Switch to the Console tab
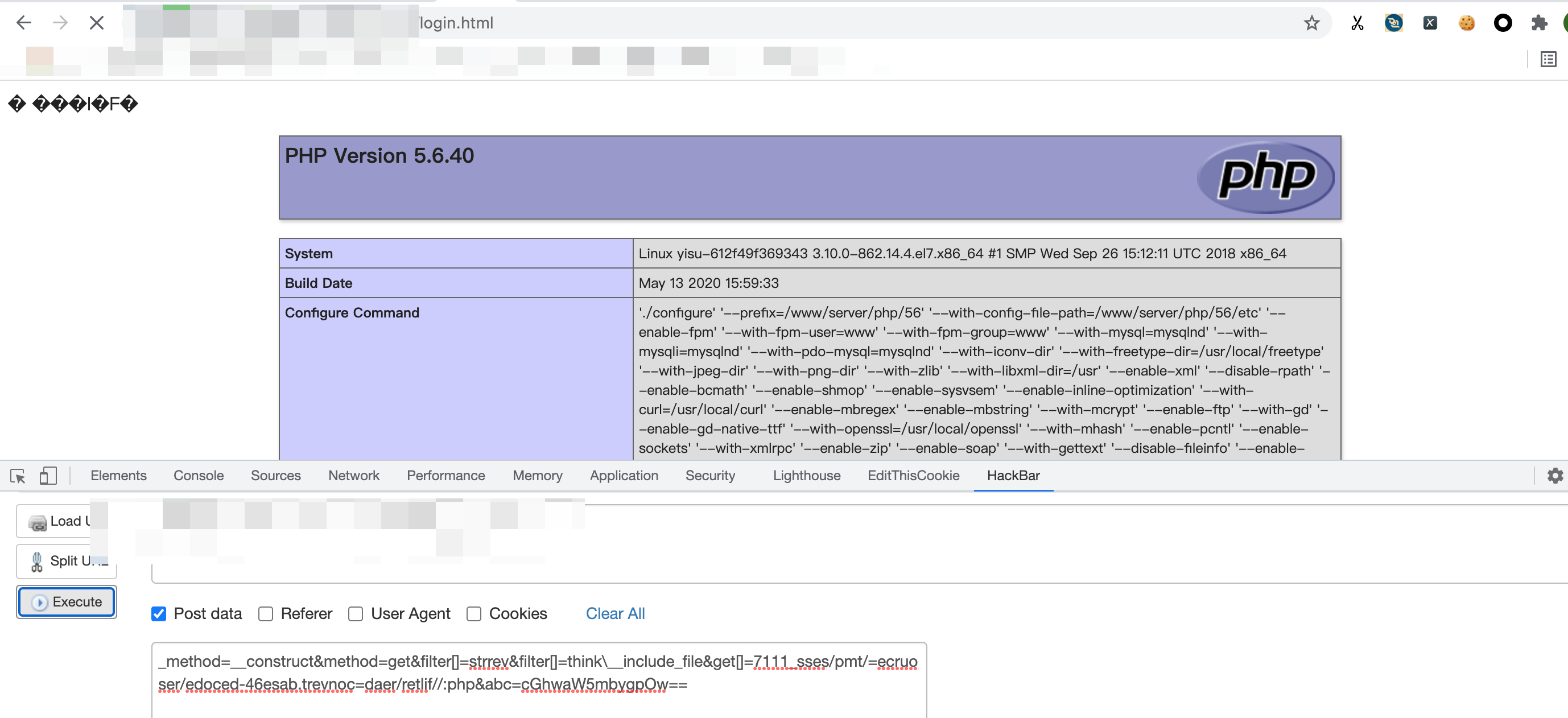This screenshot has width=1568, height=718. click(199, 475)
